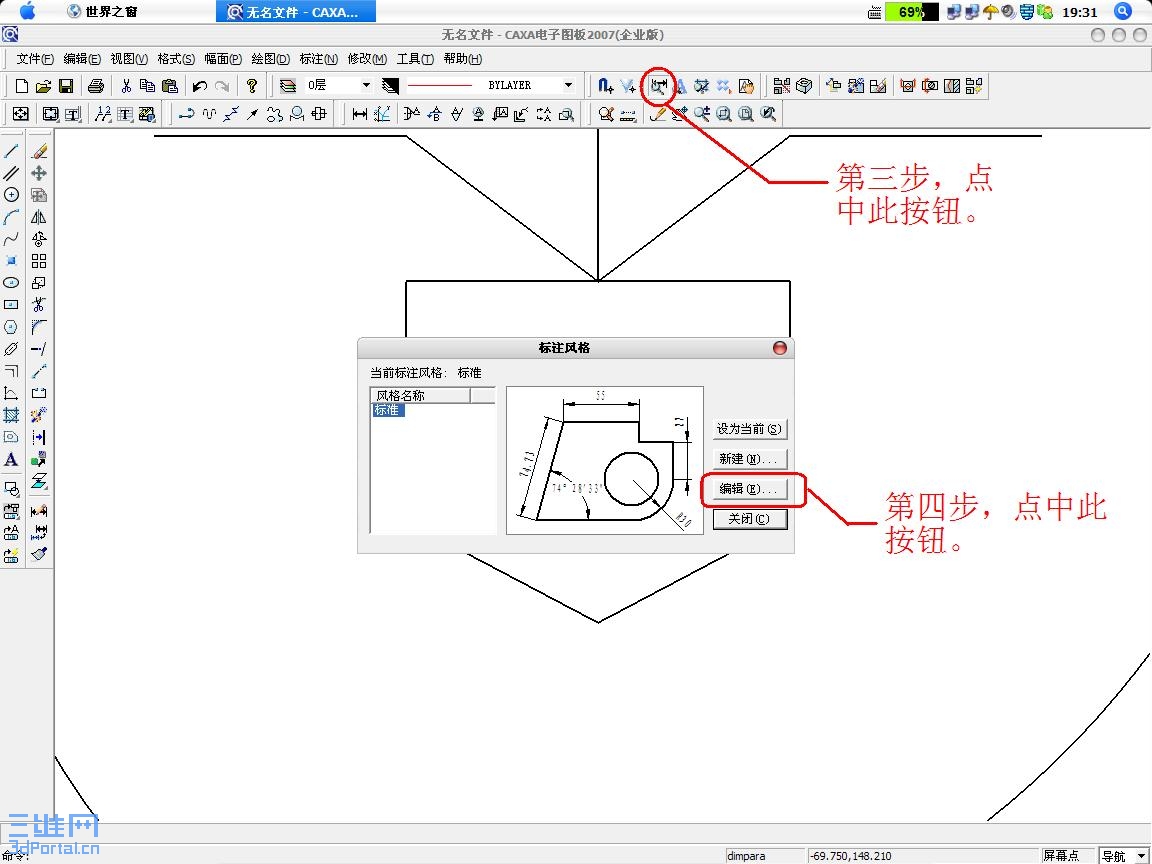
Task: Click the 风格名称 column header
Action: [420, 395]
